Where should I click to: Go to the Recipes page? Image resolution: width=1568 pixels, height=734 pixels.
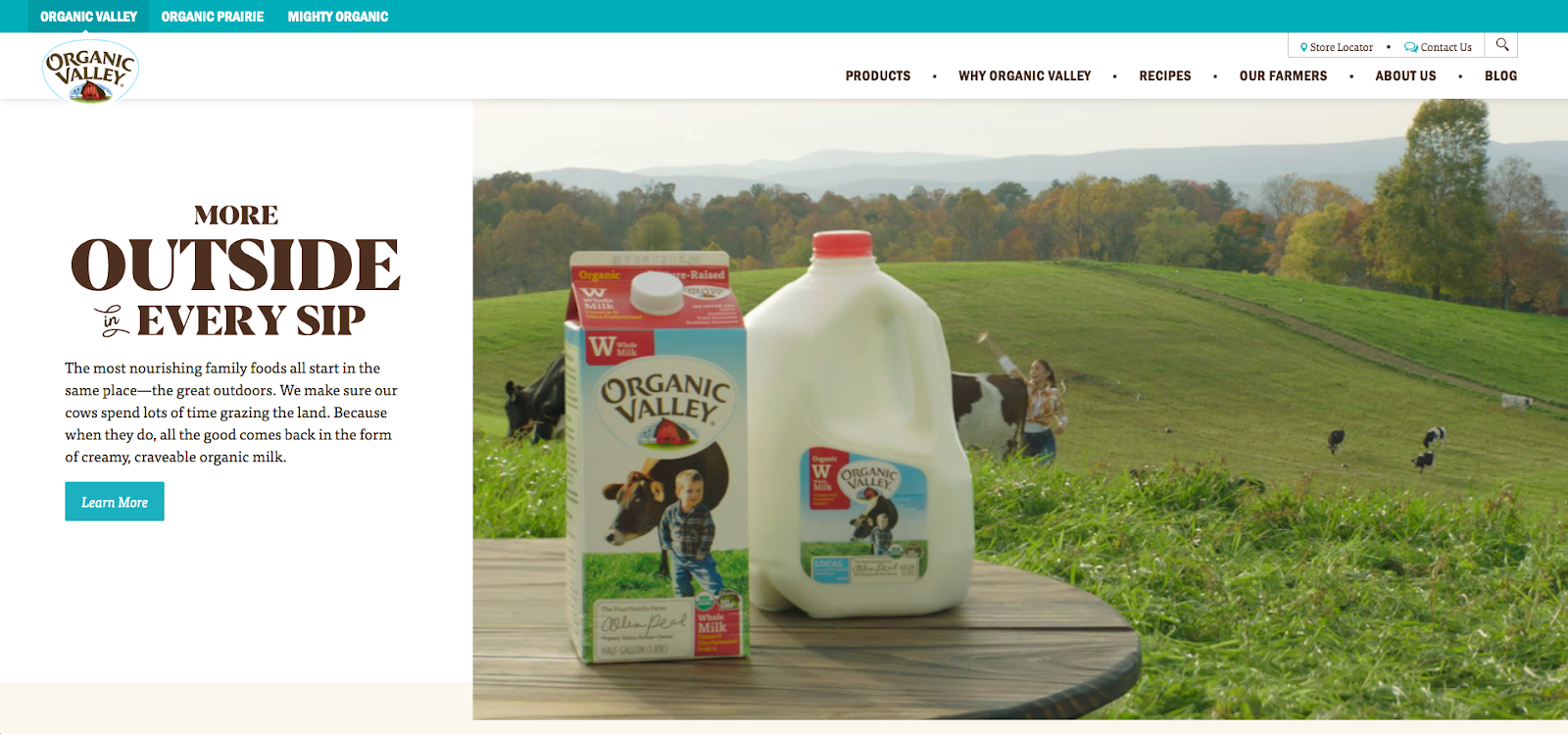pyautogui.click(x=1165, y=75)
